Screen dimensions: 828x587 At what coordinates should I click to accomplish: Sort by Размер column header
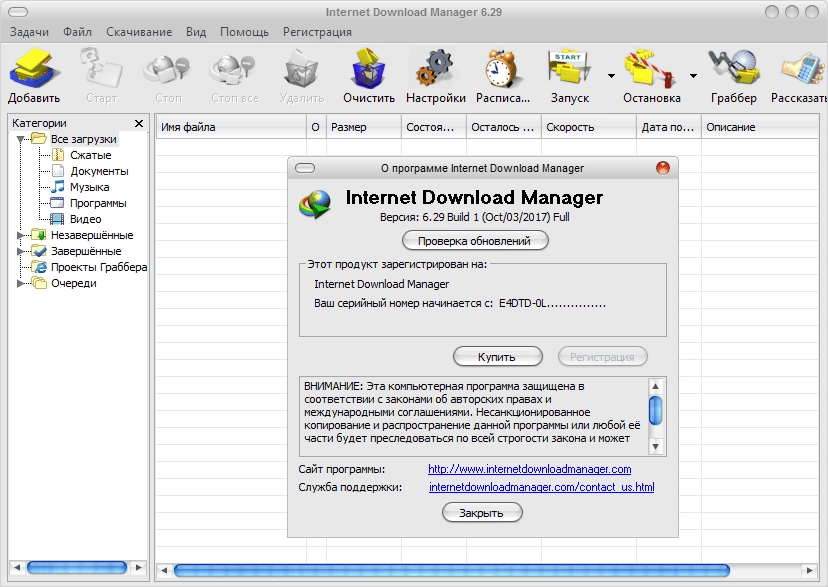point(364,127)
